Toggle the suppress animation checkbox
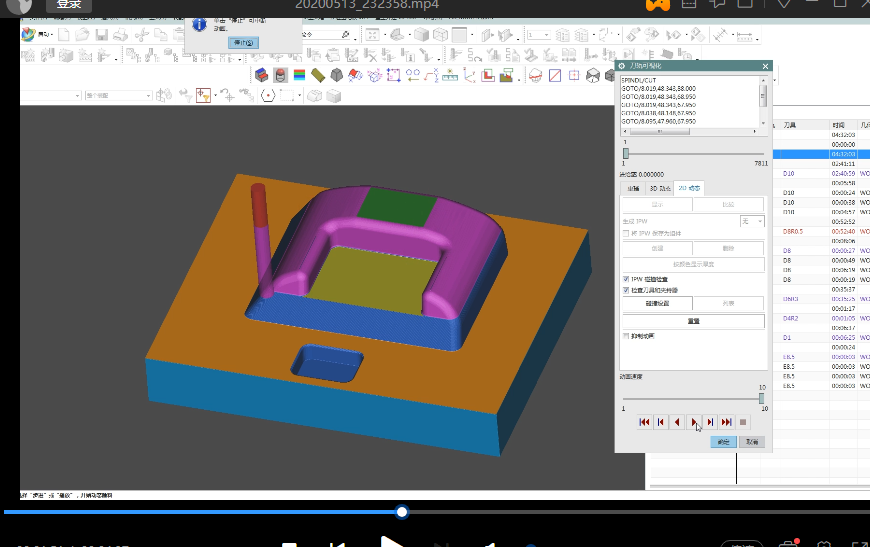The width and height of the screenshot is (870, 547). [x=626, y=336]
